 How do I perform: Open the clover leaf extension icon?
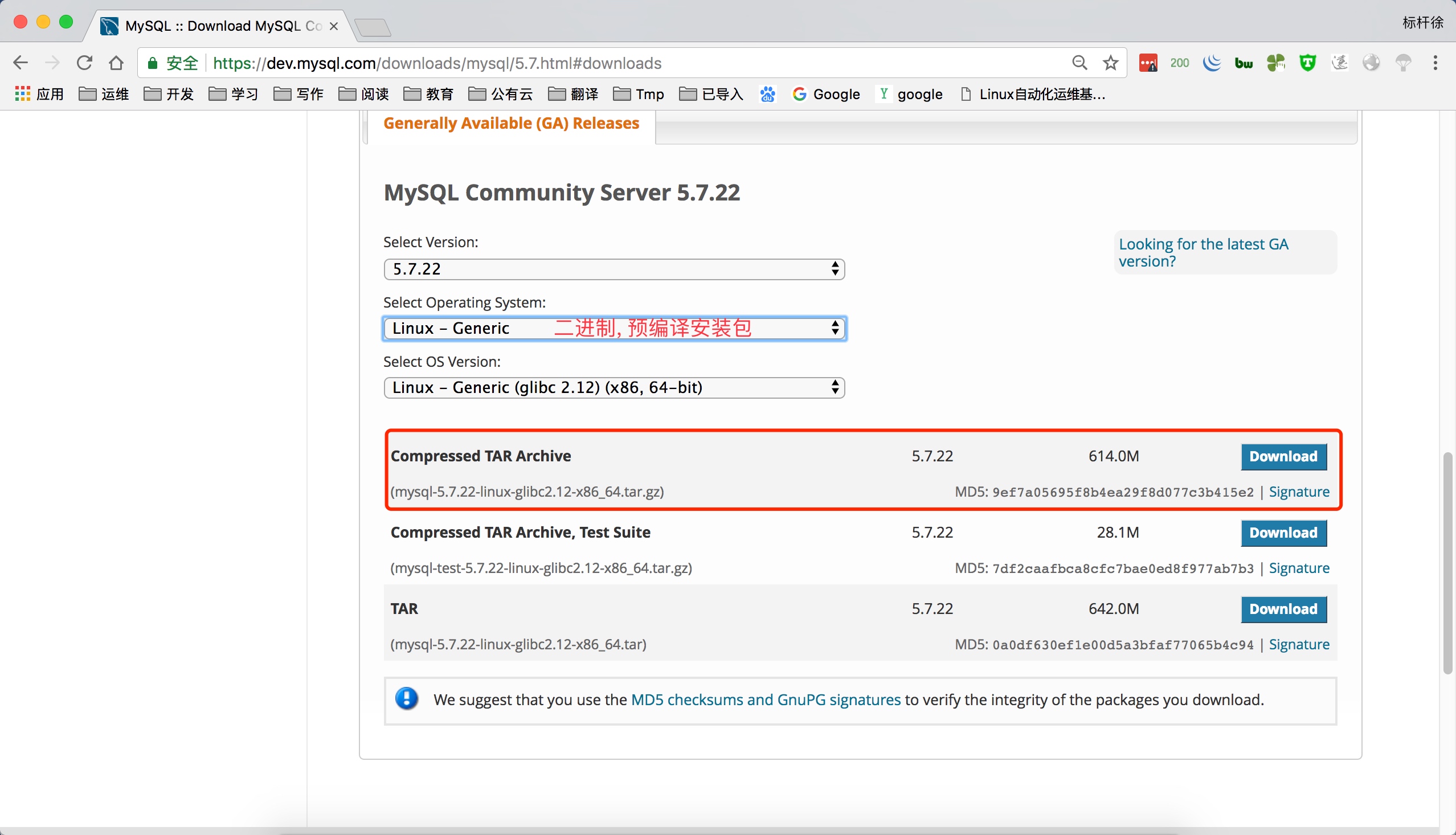pyautogui.click(x=1276, y=63)
